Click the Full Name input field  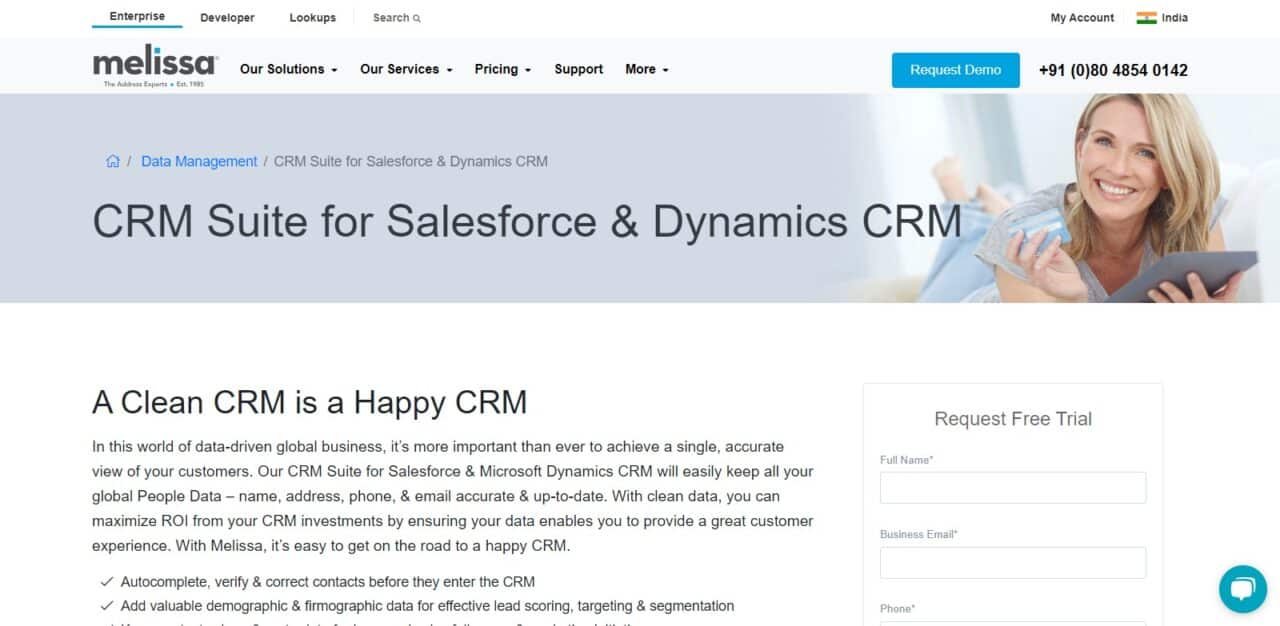(1013, 488)
